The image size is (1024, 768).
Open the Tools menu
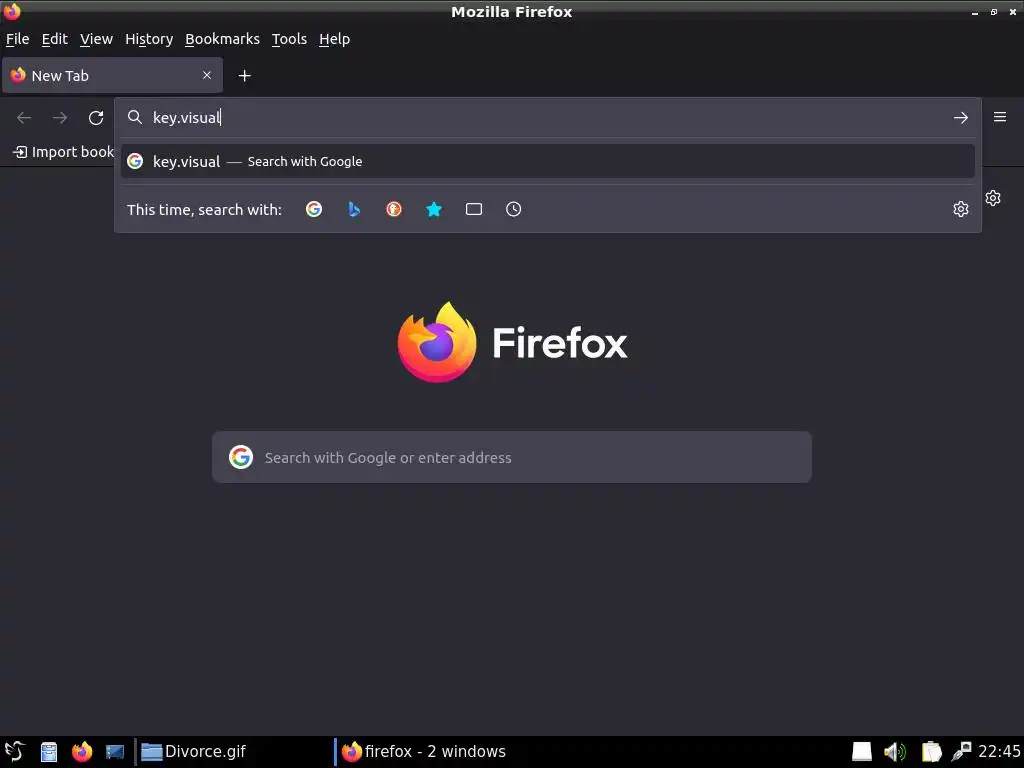[x=289, y=39]
